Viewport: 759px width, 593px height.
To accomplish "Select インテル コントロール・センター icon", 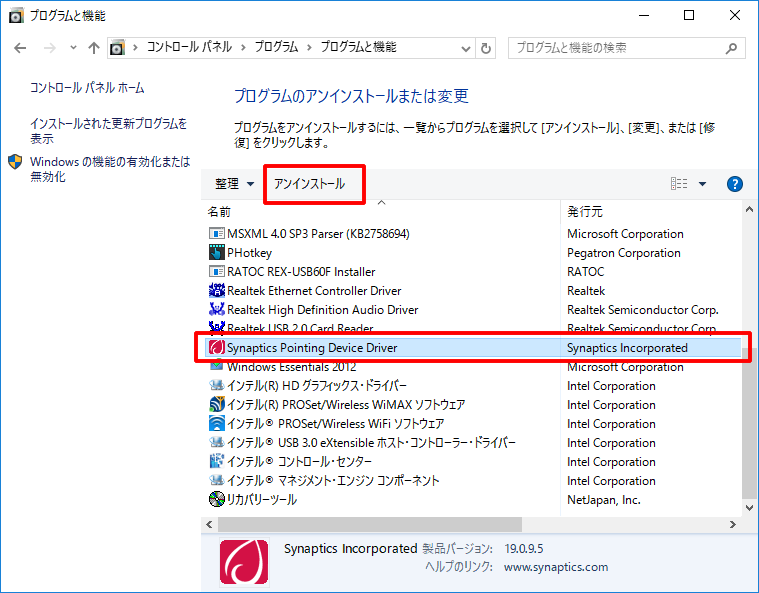I will point(216,461).
